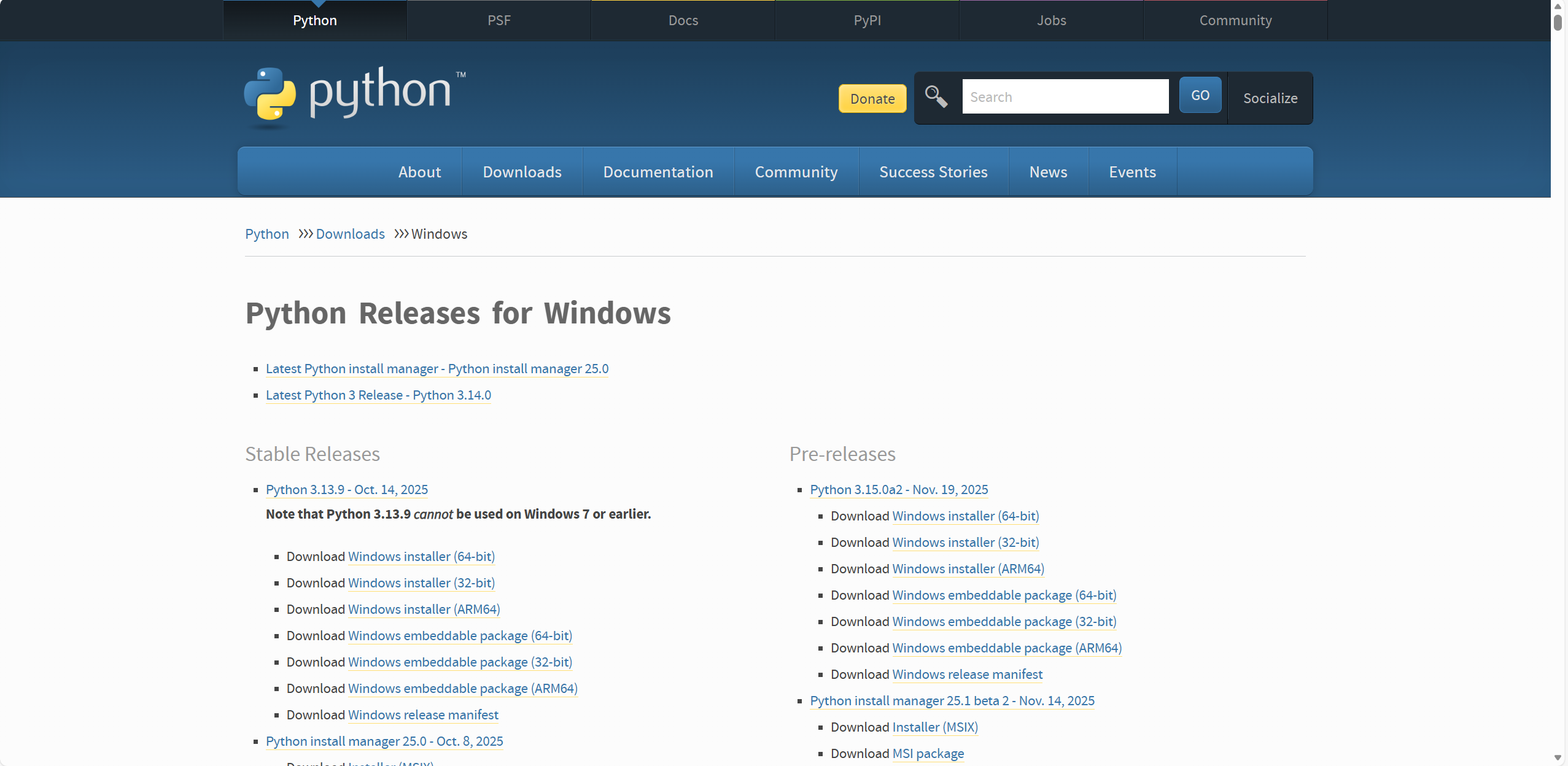Click the magnifying glass search icon
This screenshot has height=766, width=1568.
point(936,97)
